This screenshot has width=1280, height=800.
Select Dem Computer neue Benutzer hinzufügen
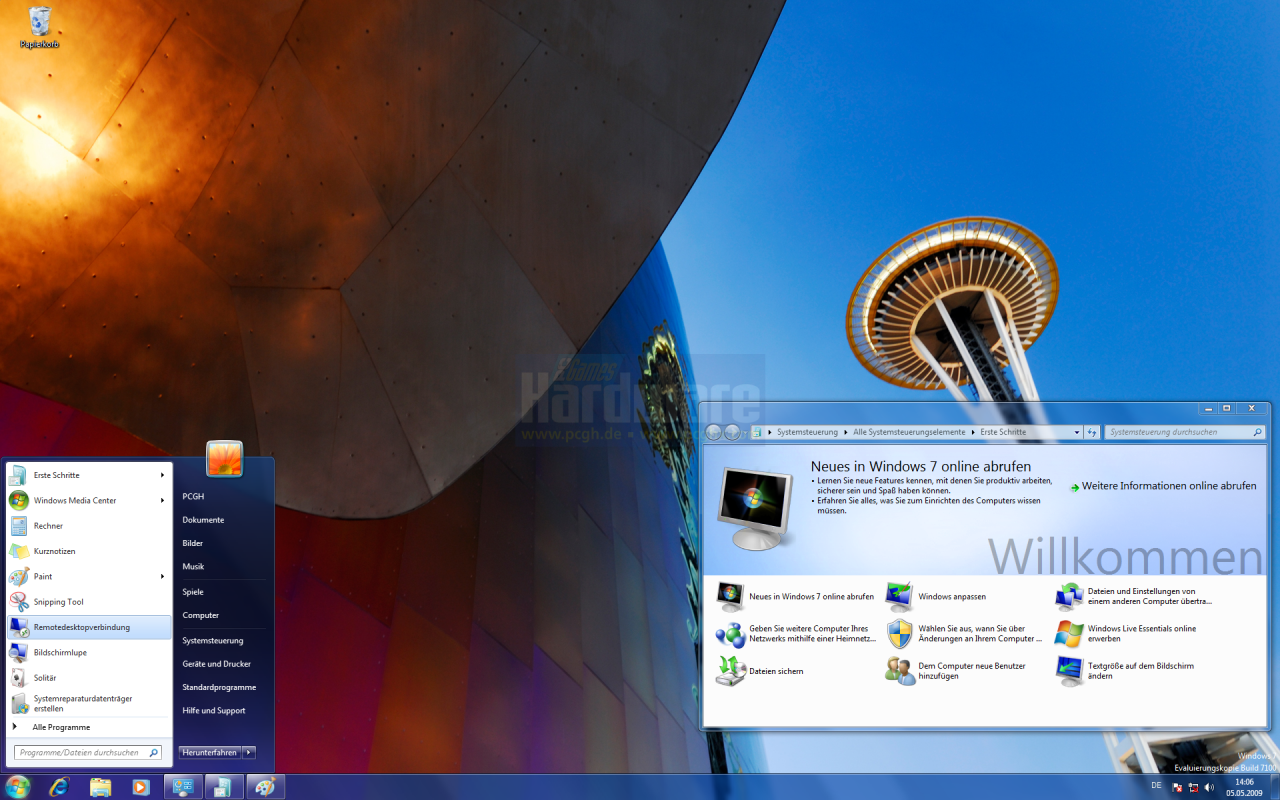956,671
